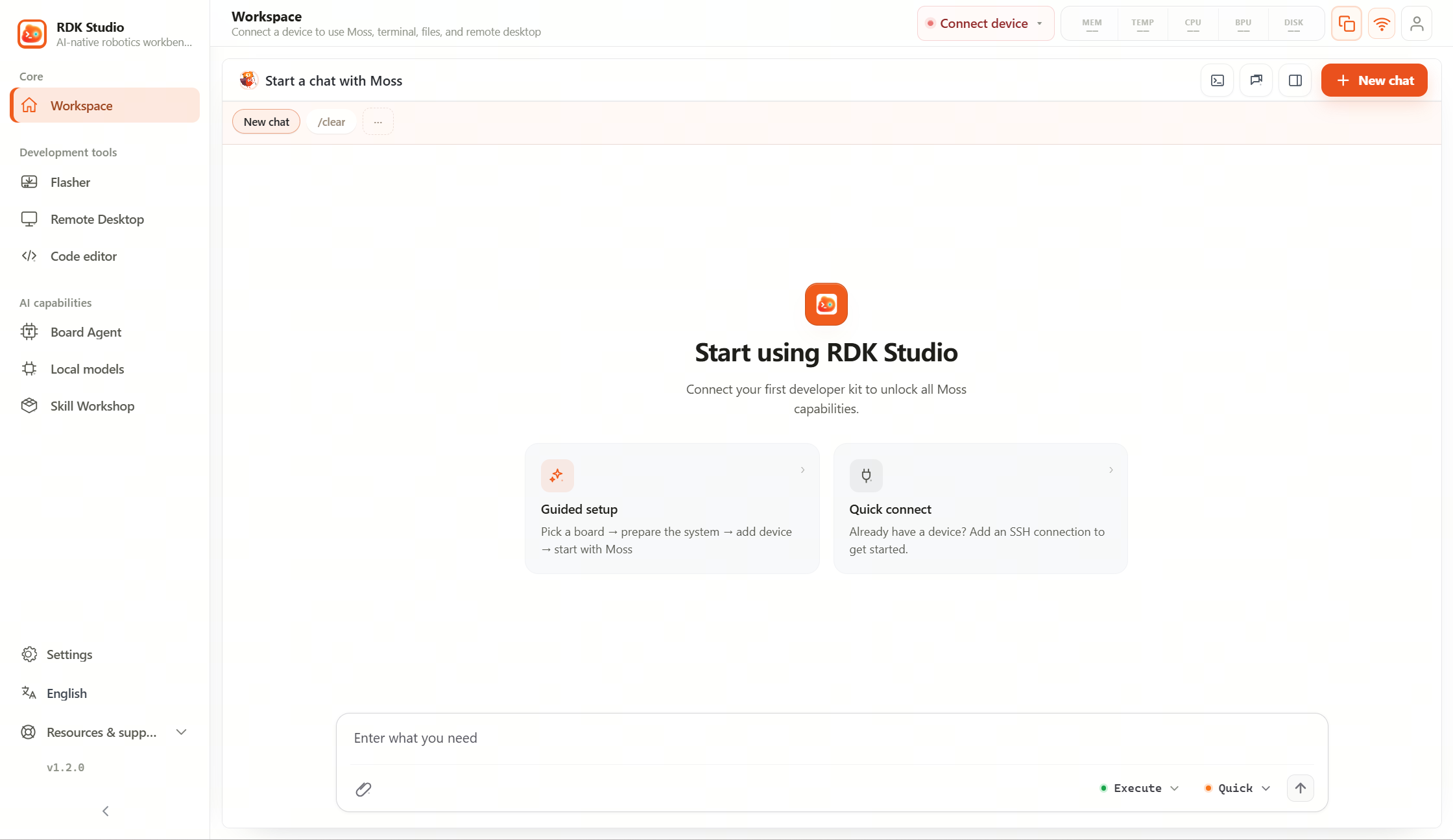Open the Board Agent chip icon

[x=29, y=332]
